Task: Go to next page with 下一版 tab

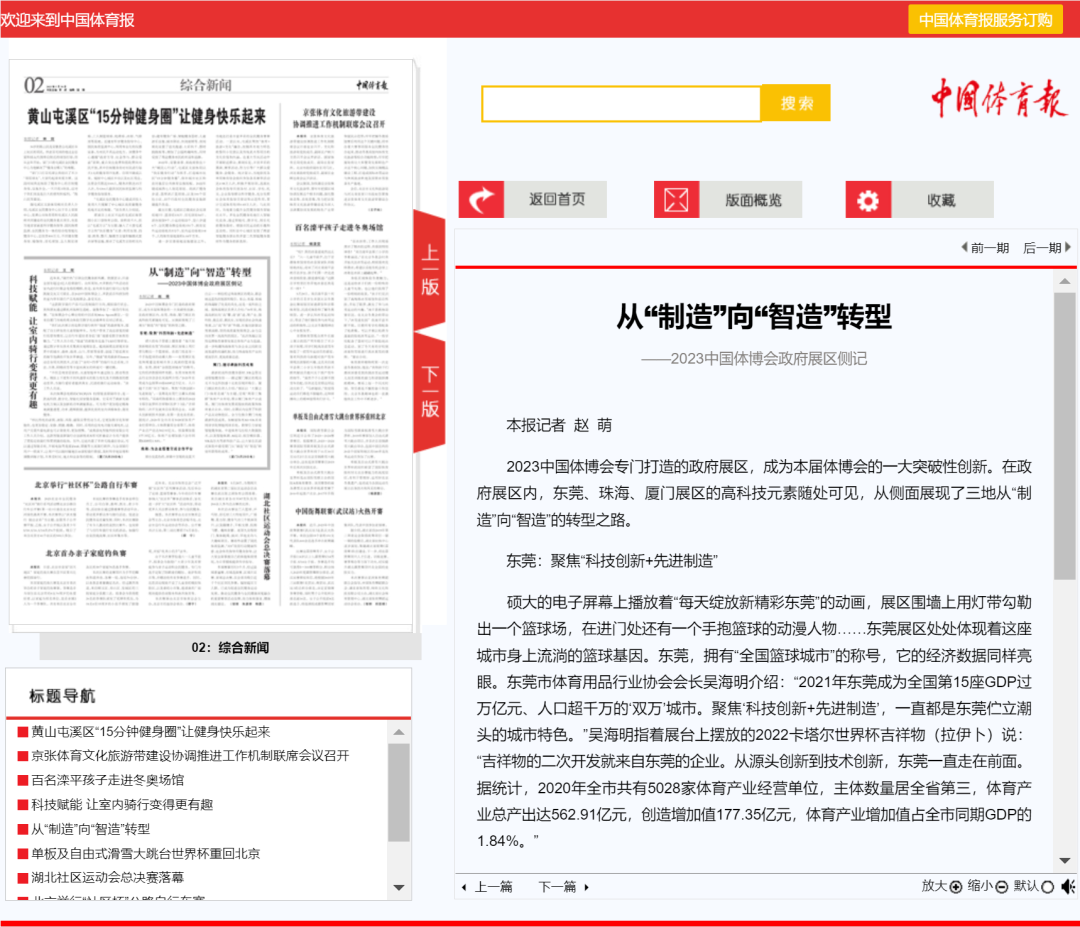Action: click(x=429, y=393)
